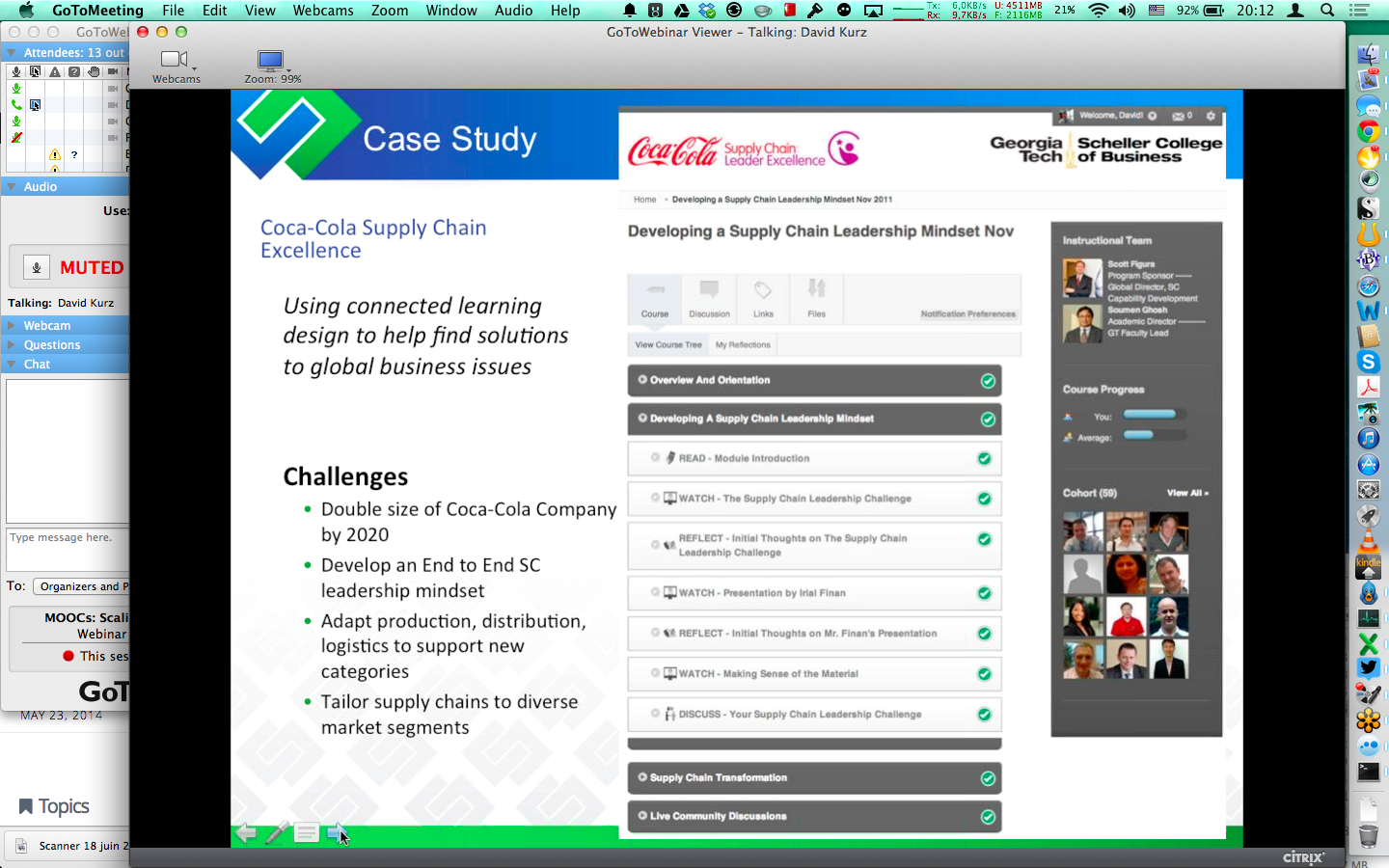Toggle checkmark for Overview And Orientation
Viewport: 1389px width, 868px height.
click(988, 381)
